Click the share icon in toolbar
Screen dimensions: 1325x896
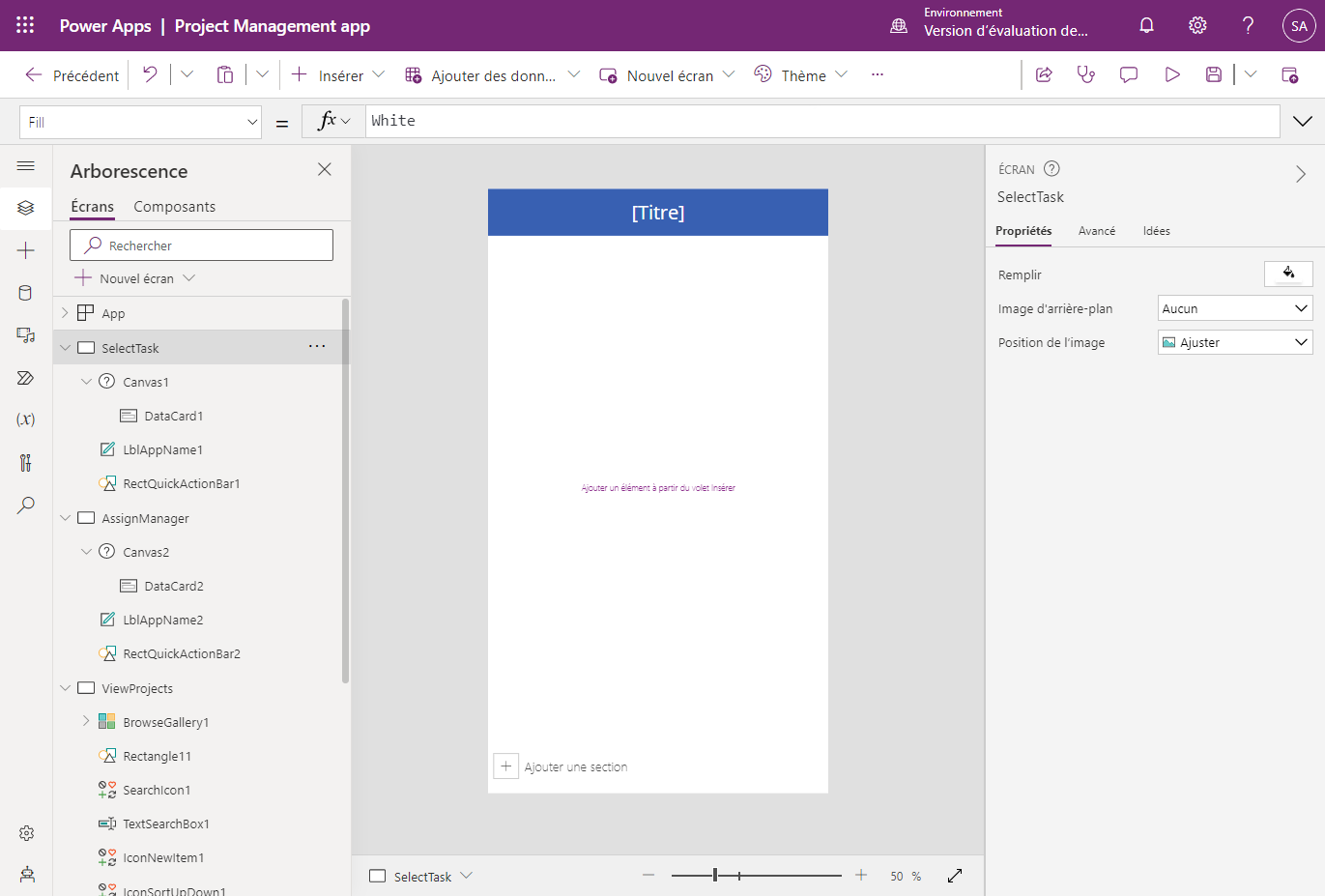1044,74
